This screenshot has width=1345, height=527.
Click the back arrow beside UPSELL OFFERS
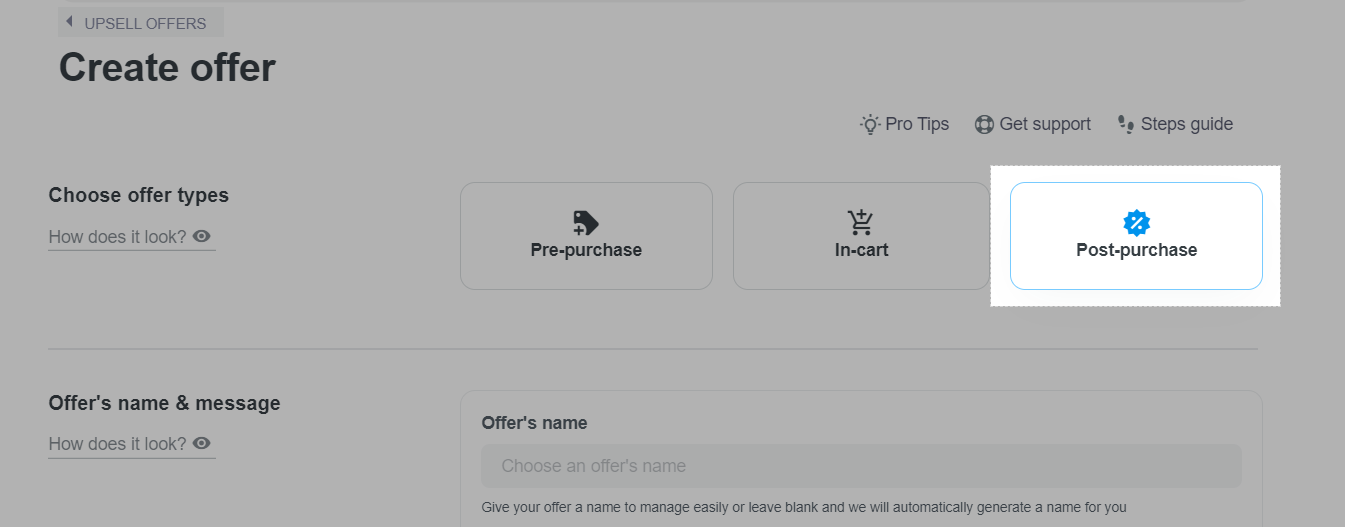pos(69,22)
